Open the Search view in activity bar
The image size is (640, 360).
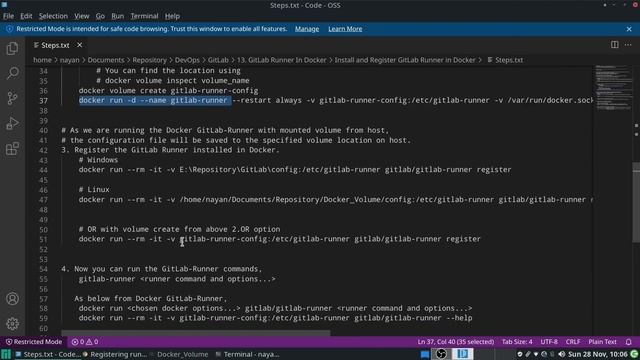click(x=12, y=73)
